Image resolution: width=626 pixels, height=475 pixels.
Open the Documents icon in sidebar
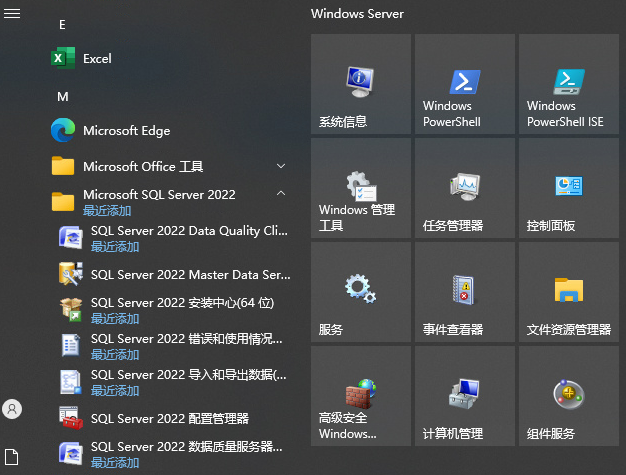[12, 457]
